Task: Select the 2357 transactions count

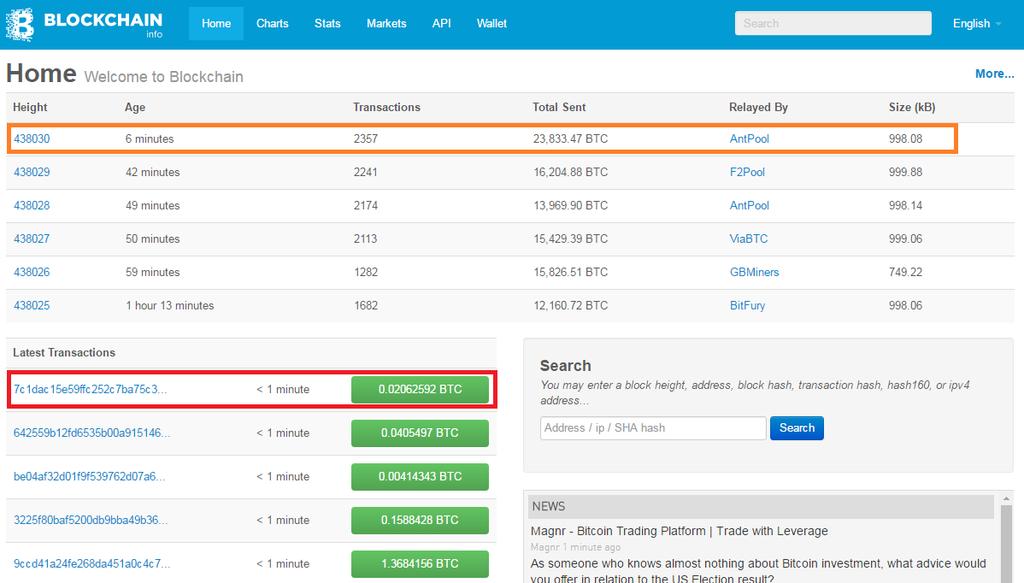Action: 366,138
